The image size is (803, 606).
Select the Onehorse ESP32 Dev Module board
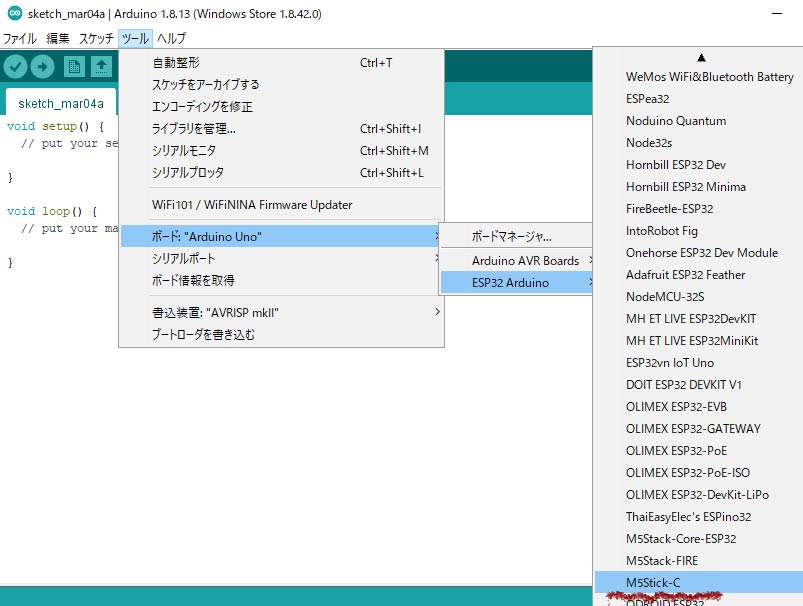[699, 253]
